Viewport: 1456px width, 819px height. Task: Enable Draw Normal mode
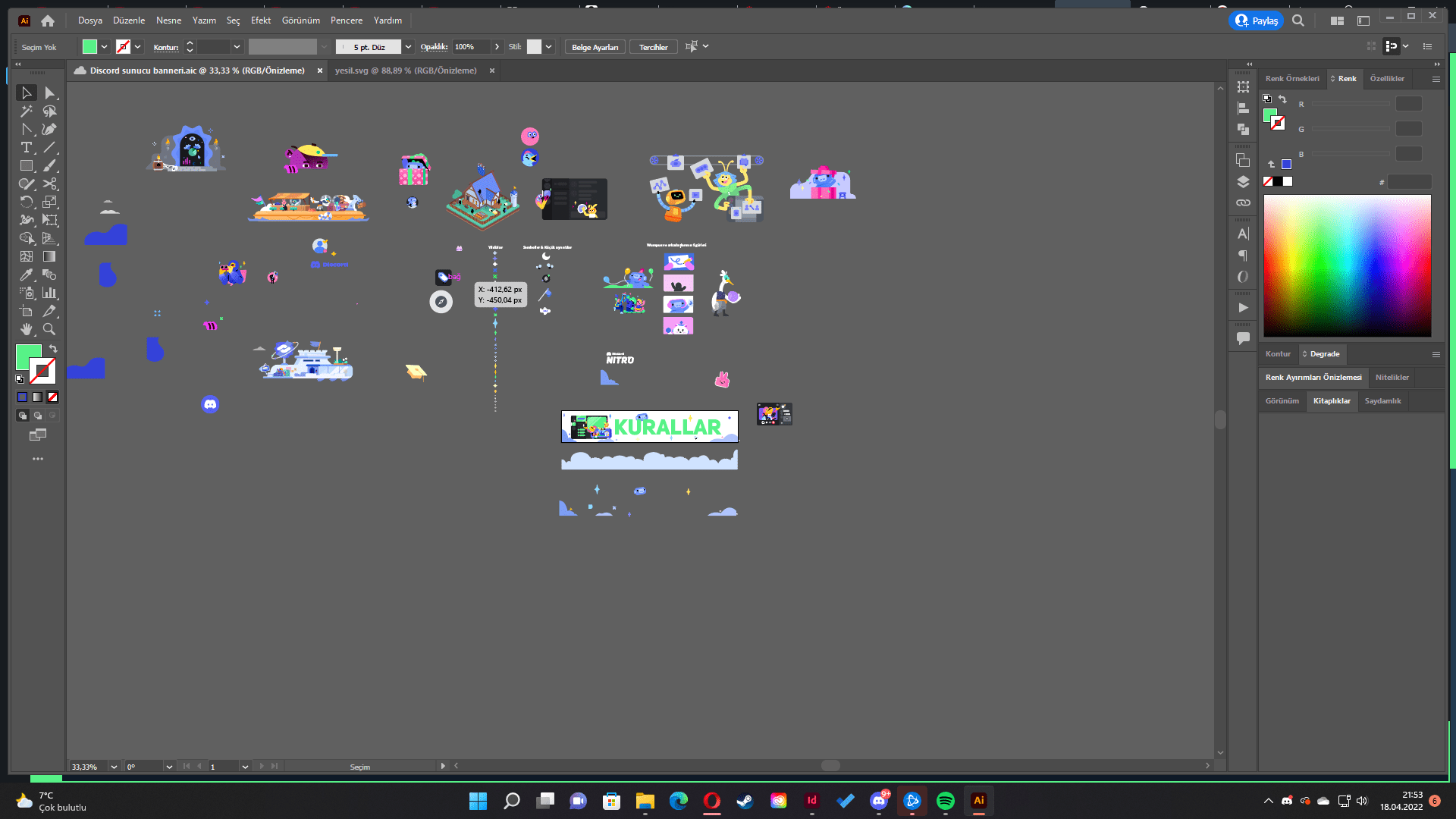23,416
